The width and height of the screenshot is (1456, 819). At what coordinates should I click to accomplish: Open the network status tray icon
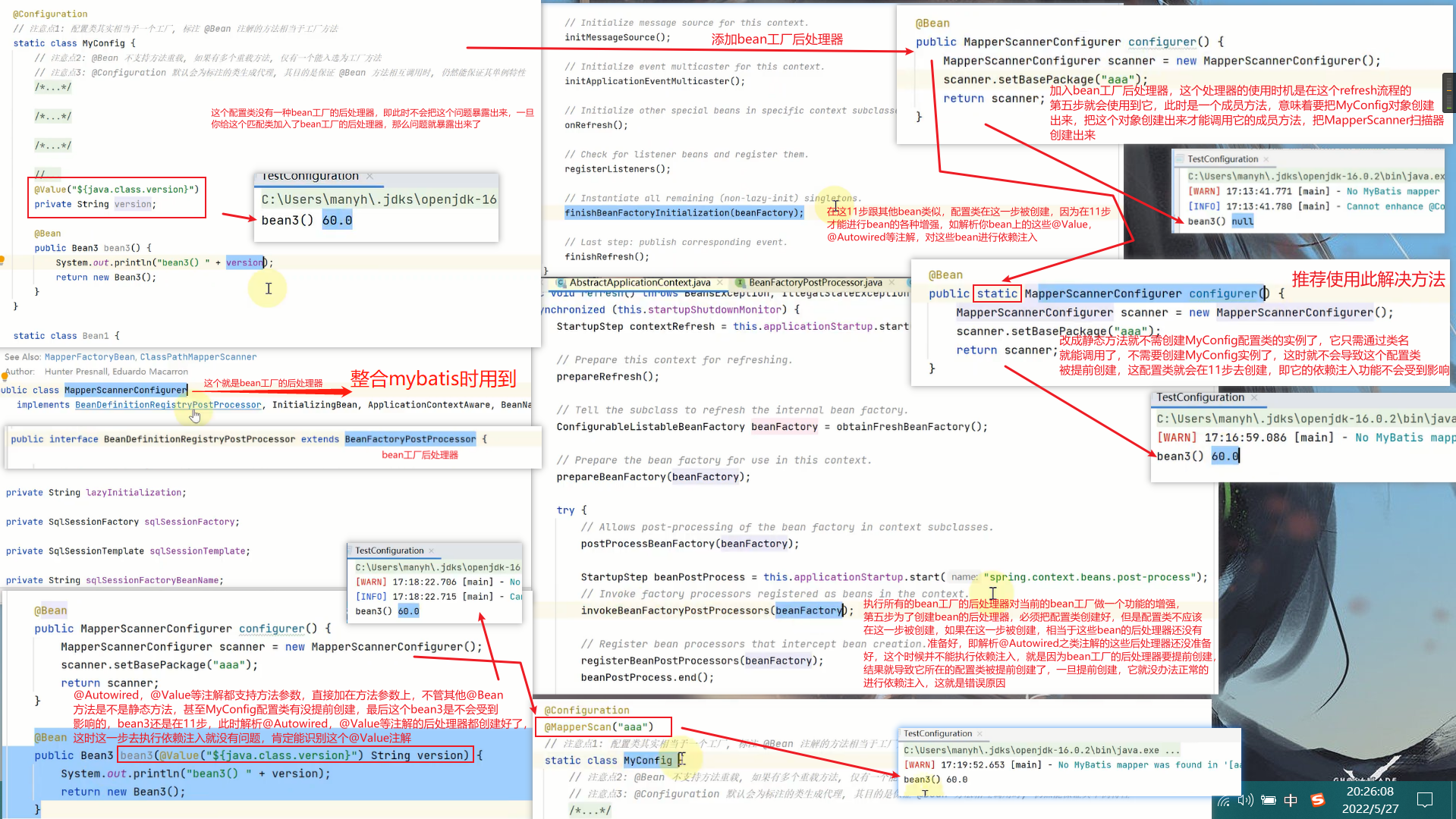(1224, 801)
